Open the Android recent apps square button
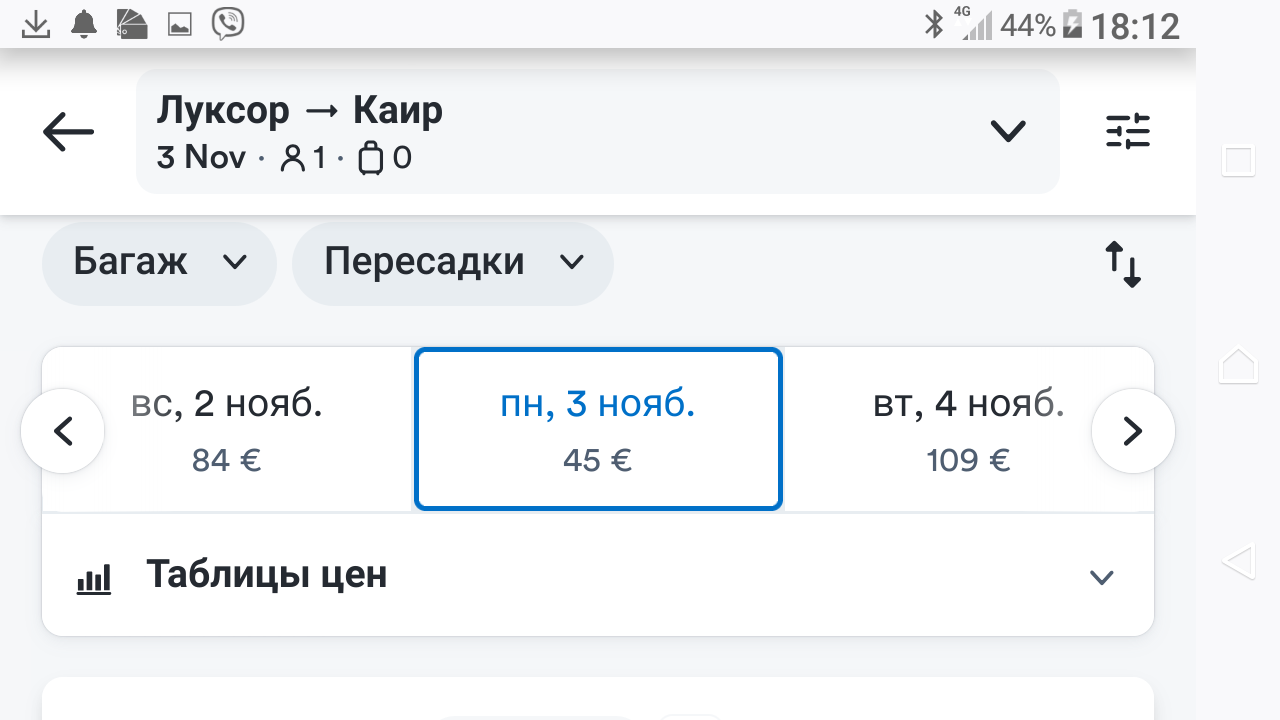1280x720 pixels. coord(1238,160)
